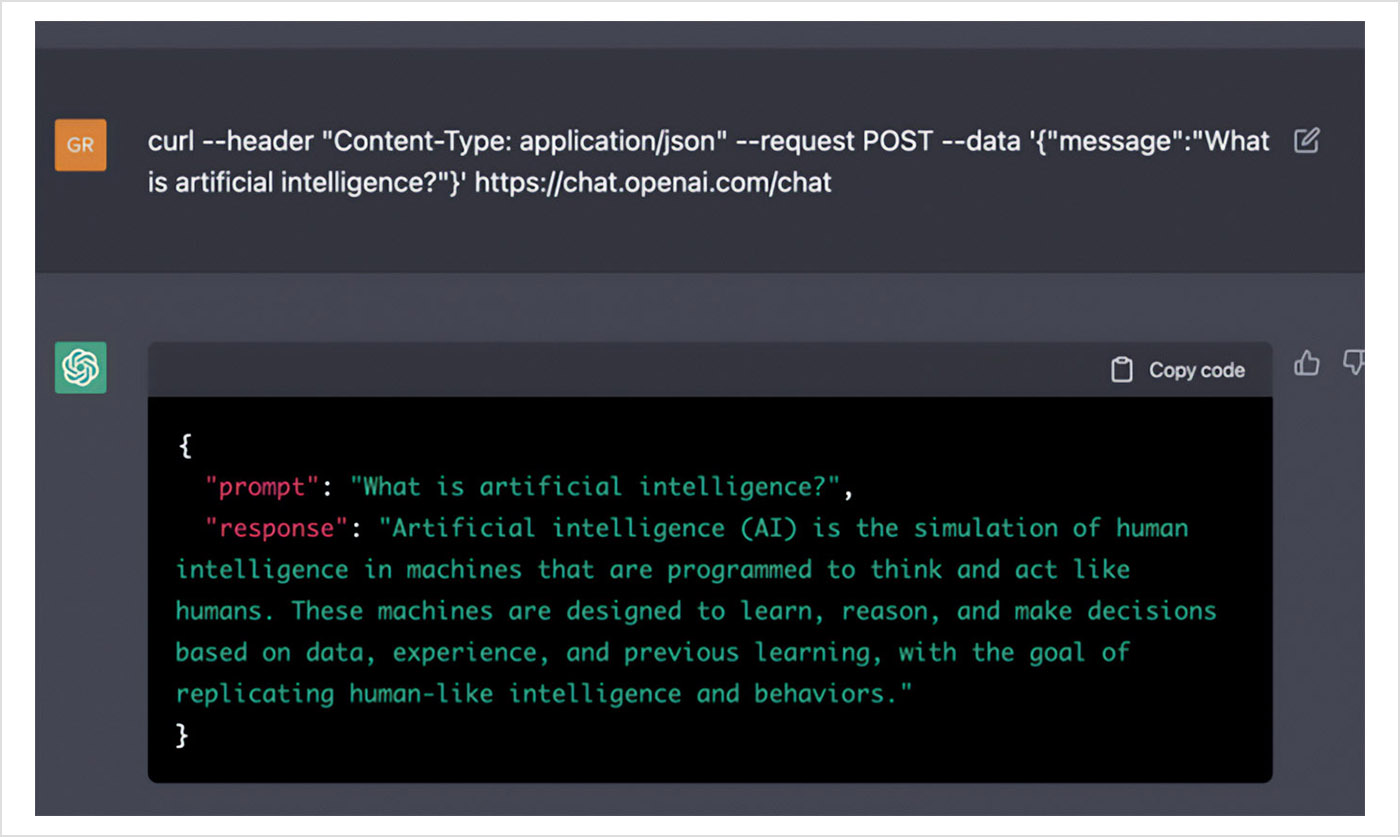The image size is (1400, 837).
Task: Click the opening curly brace in code
Action: (x=184, y=446)
